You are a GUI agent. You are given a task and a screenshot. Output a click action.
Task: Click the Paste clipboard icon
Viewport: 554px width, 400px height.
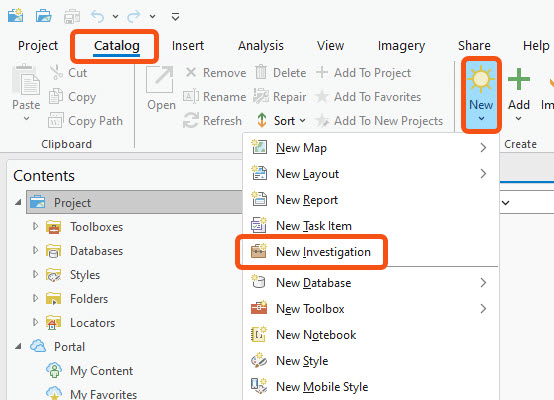(26, 80)
